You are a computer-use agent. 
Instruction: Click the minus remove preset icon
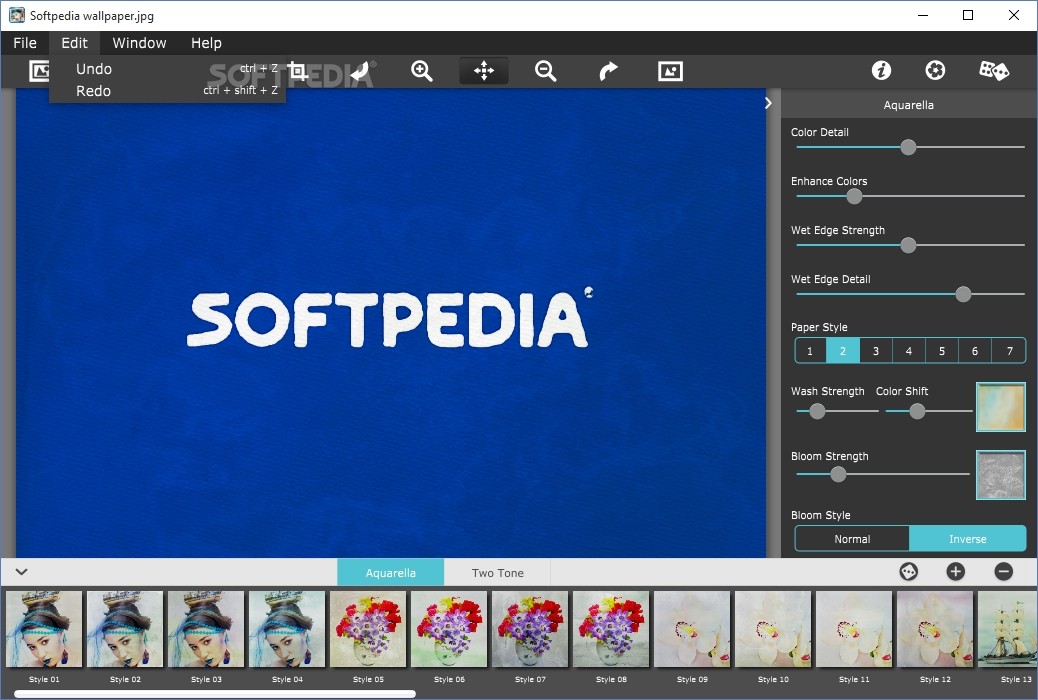pyautogui.click(x=1004, y=572)
